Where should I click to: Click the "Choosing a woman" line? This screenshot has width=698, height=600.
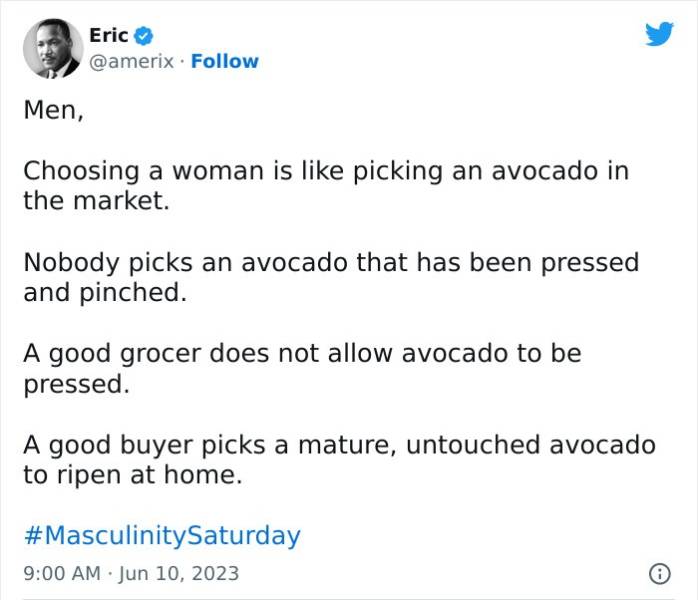pos(326,170)
